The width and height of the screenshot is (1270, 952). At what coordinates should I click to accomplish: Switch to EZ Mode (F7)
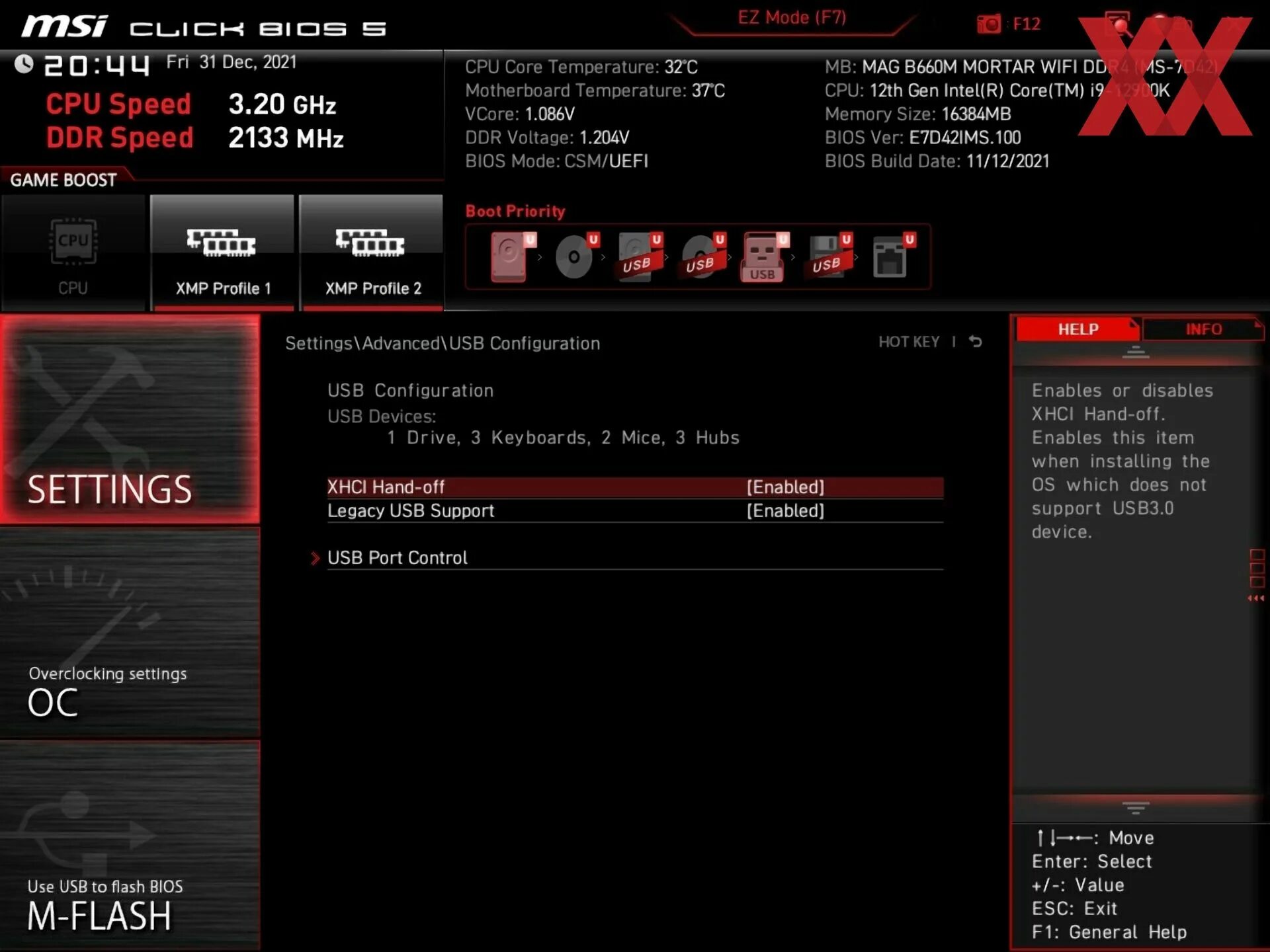[x=792, y=18]
